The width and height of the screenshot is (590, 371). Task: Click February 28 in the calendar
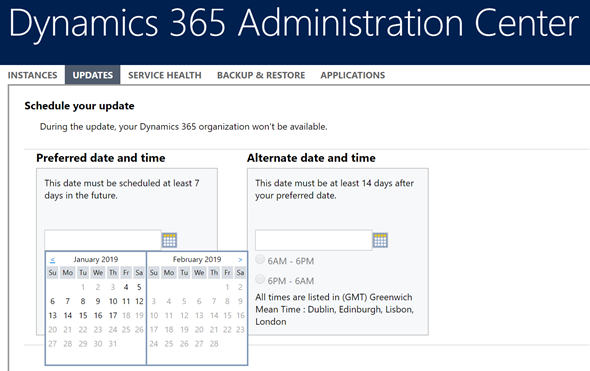tap(214, 344)
